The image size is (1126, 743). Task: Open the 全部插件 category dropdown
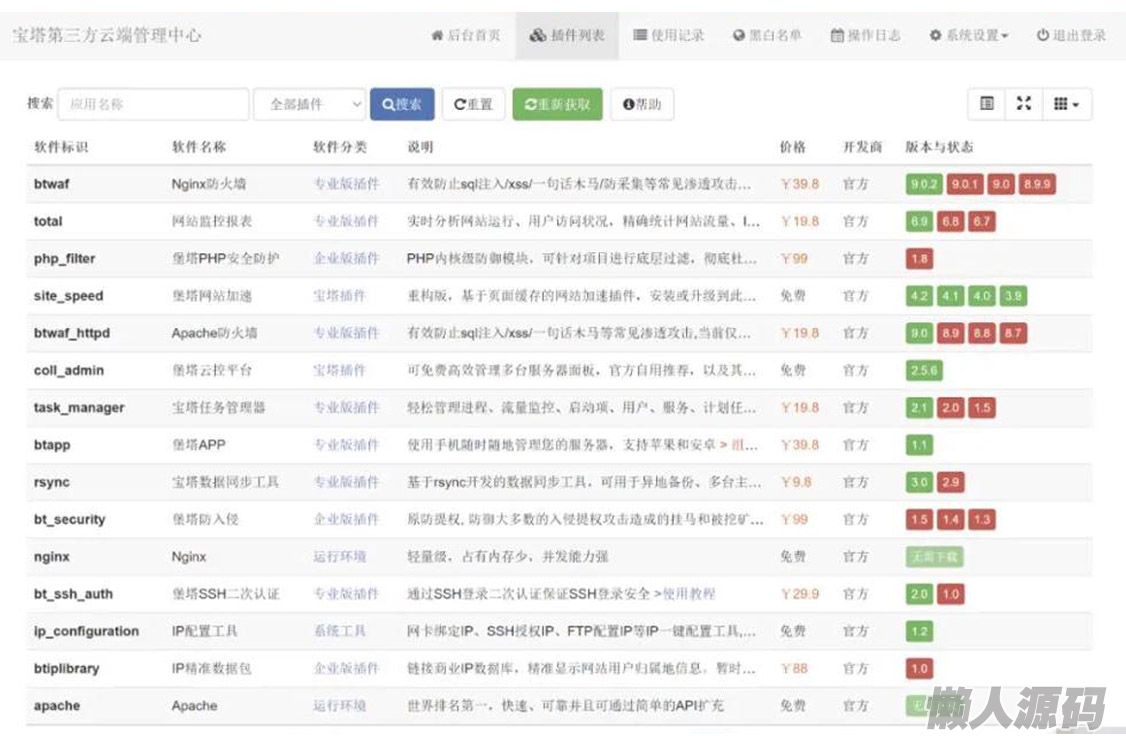(309, 104)
